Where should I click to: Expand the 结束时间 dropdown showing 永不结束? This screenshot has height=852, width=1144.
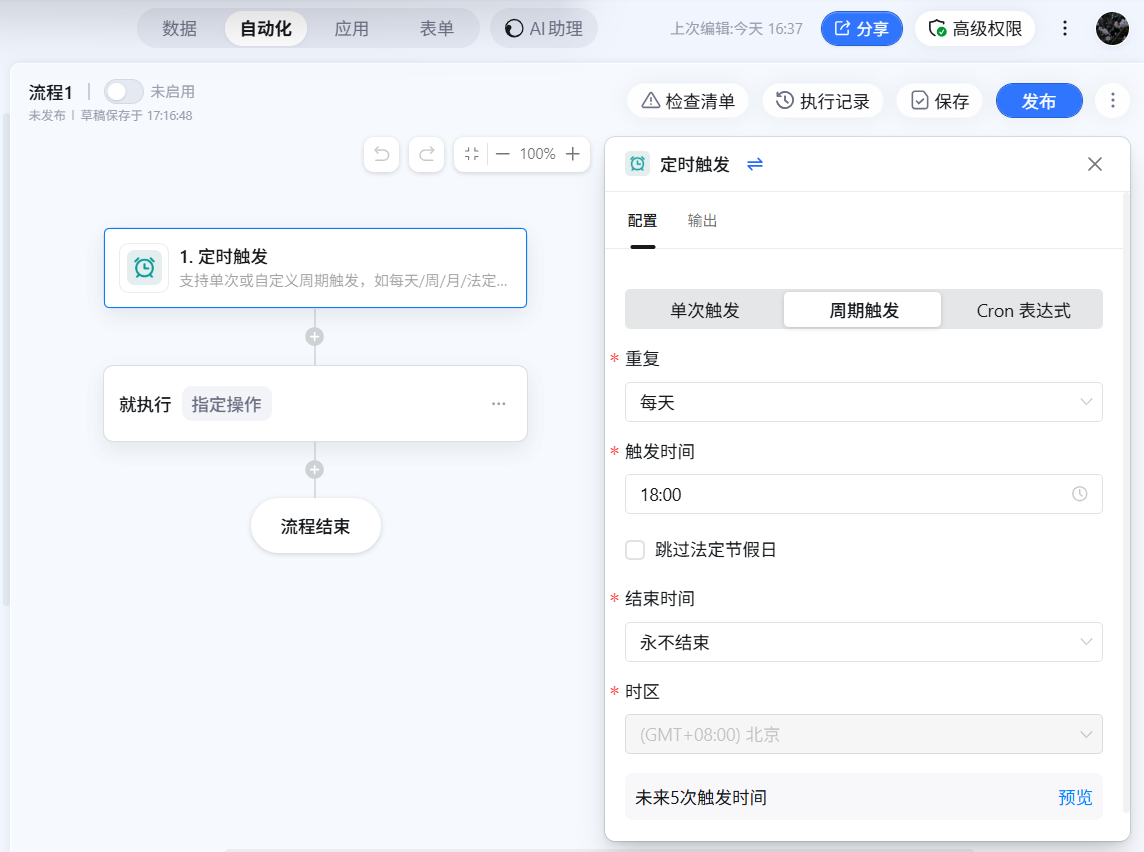pos(863,642)
